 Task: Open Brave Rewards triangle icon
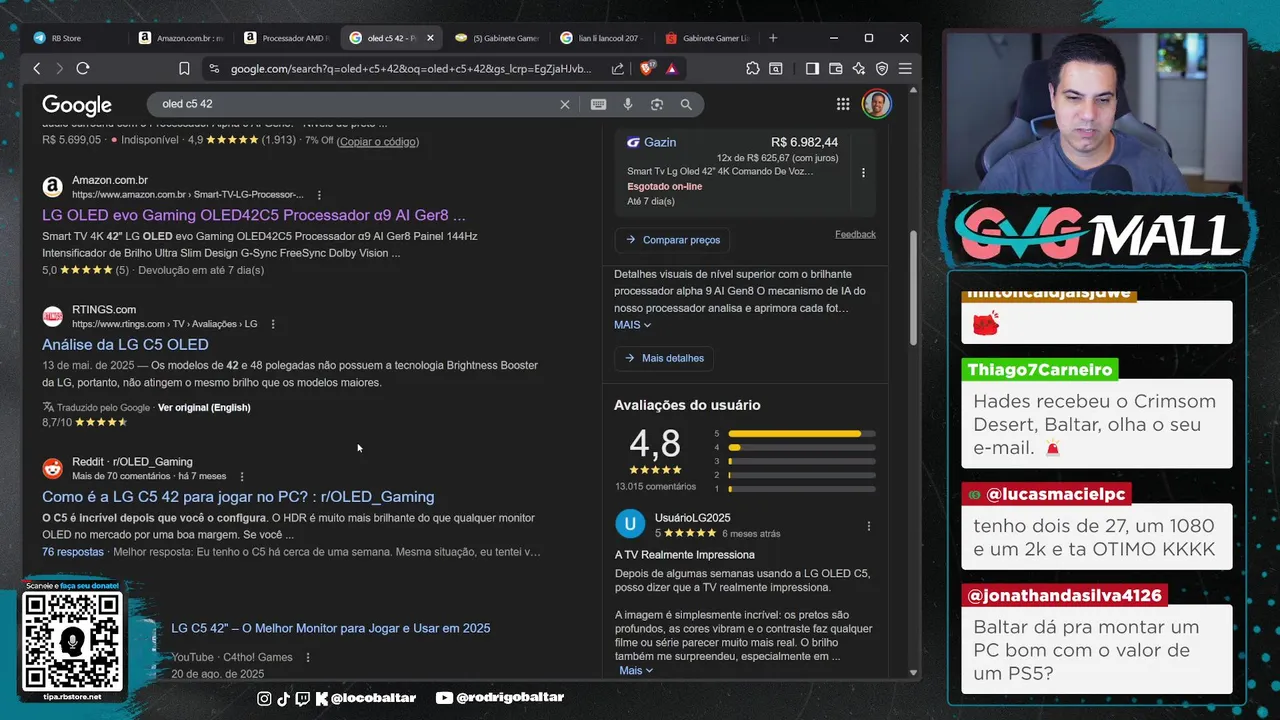tap(671, 69)
